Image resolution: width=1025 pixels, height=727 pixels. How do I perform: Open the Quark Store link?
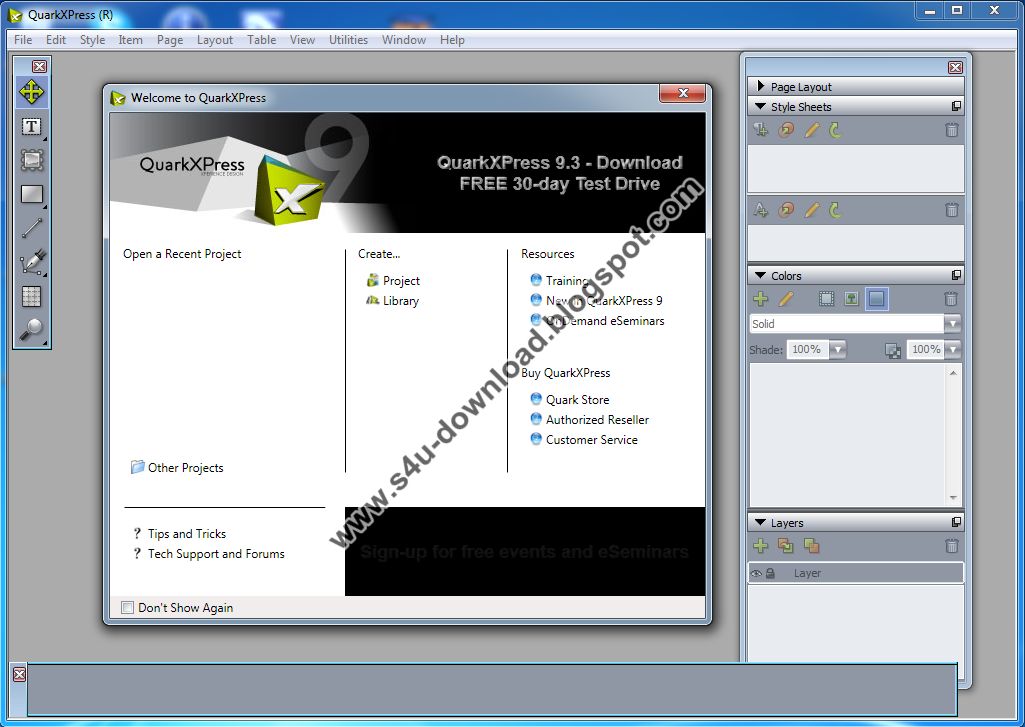[x=579, y=399]
